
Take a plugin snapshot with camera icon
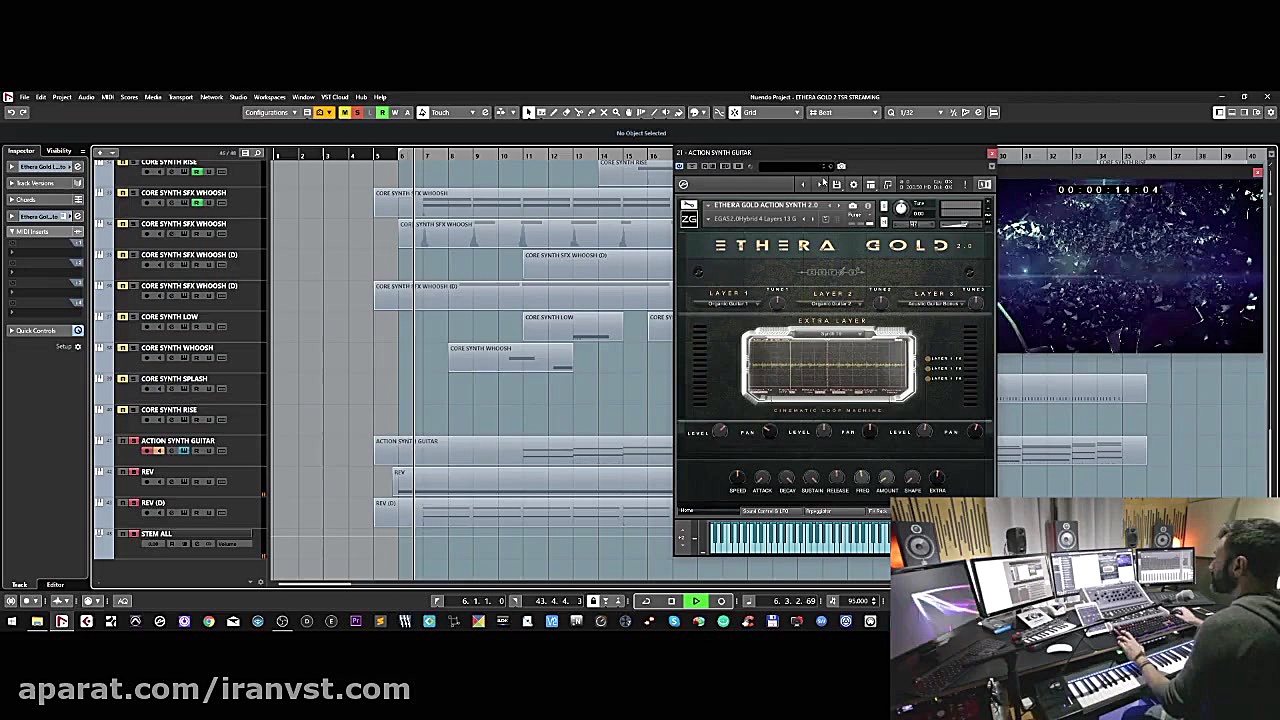(841, 166)
